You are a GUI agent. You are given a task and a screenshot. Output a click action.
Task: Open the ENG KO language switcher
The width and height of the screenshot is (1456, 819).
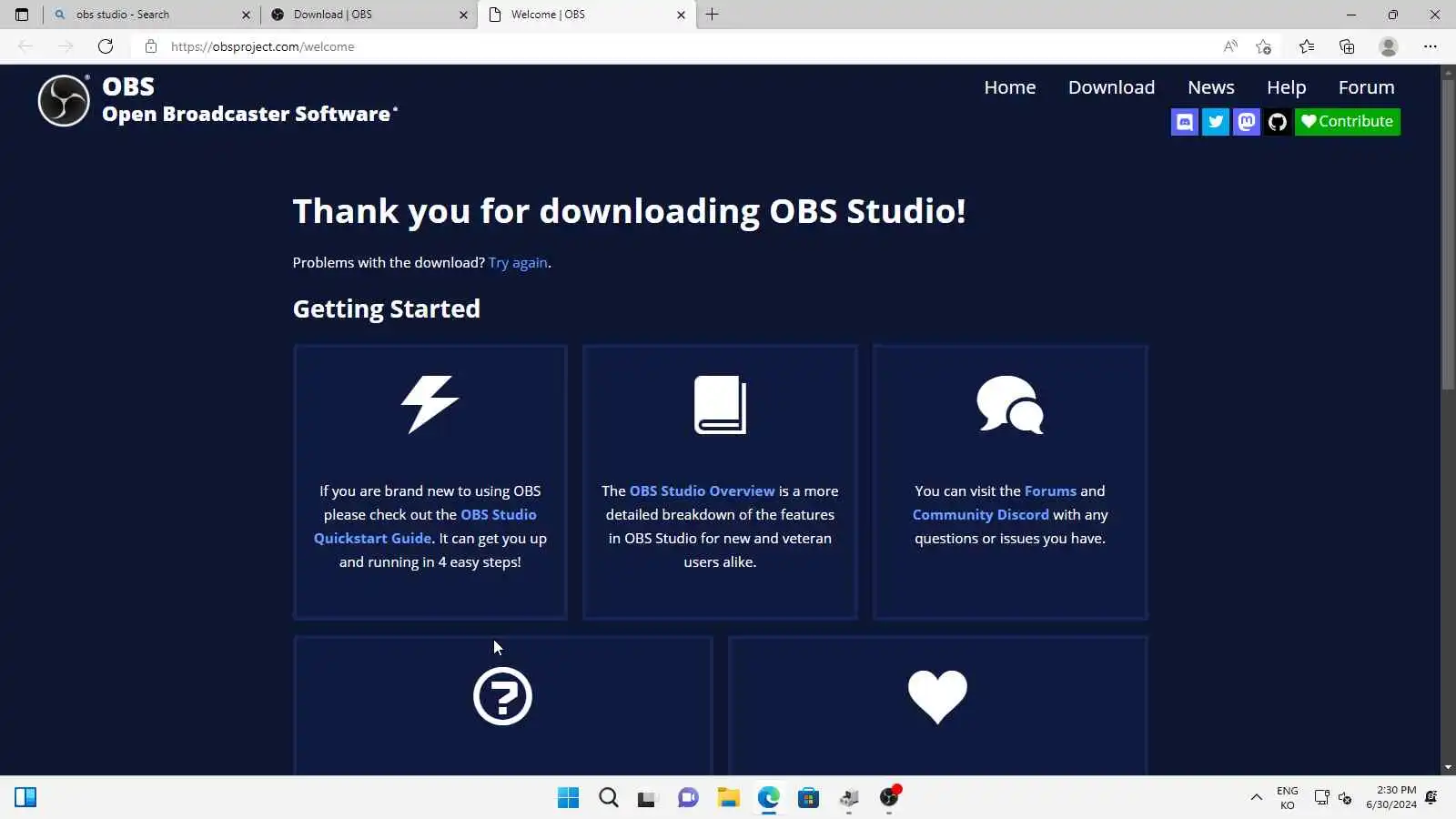point(1287,798)
